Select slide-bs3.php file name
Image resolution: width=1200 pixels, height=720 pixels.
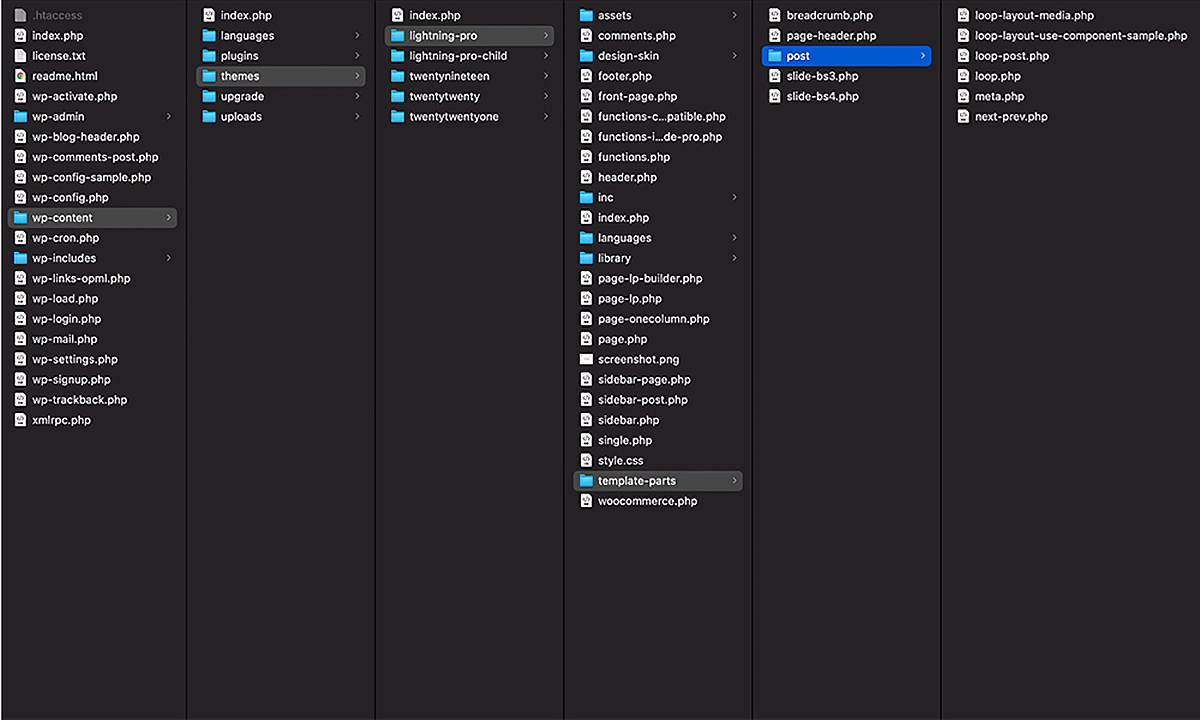[822, 76]
